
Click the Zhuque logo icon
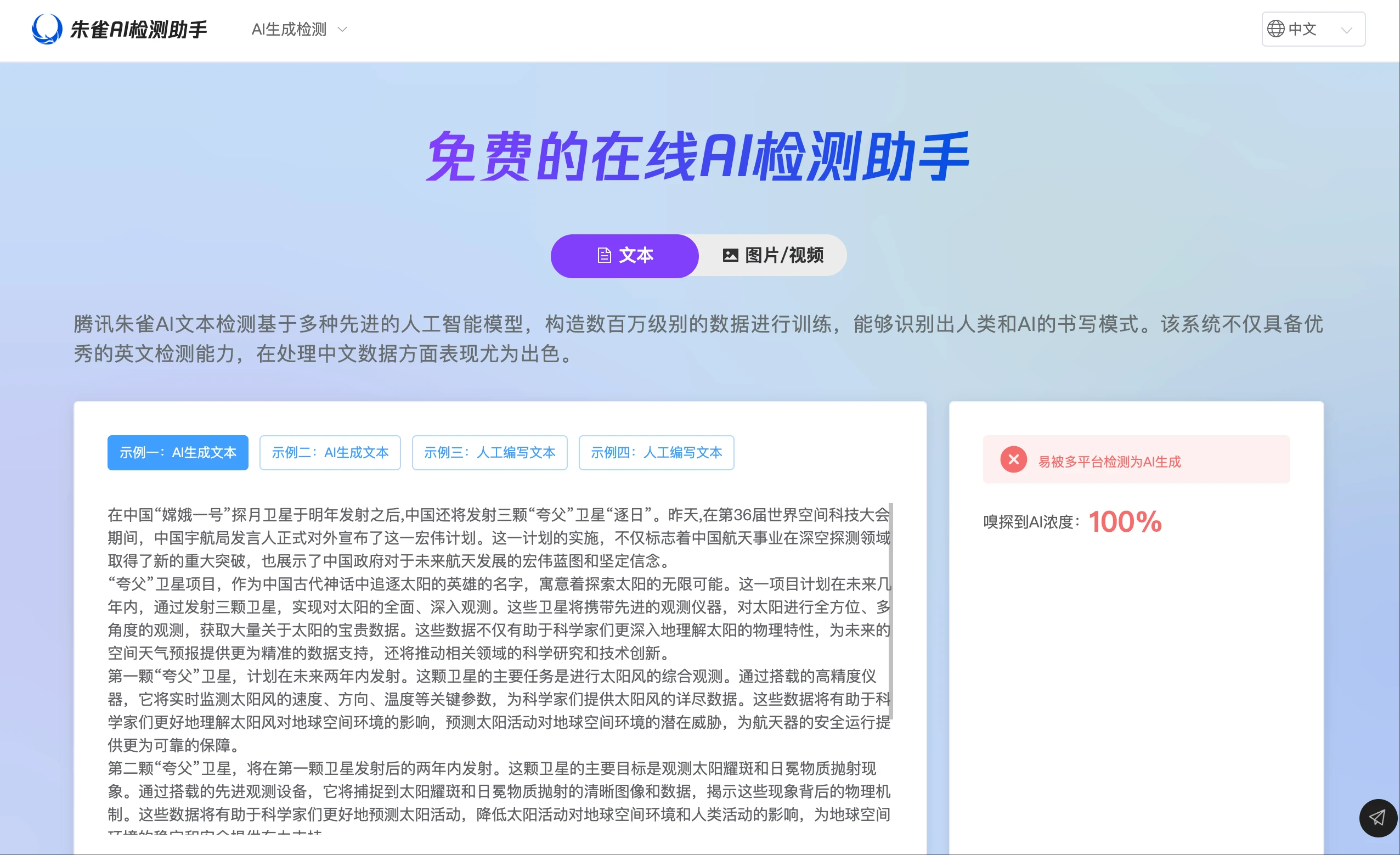click(47, 29)
